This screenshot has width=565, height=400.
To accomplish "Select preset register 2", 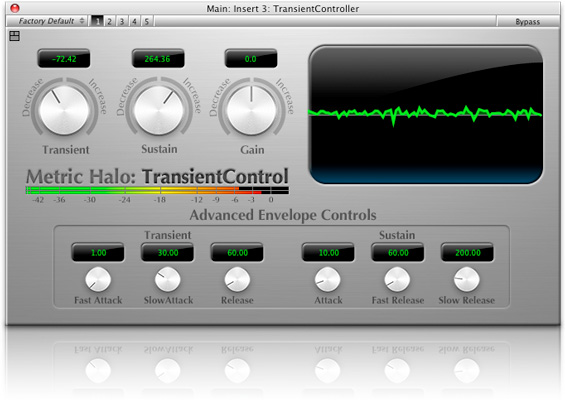I will (x=110, y=21).
